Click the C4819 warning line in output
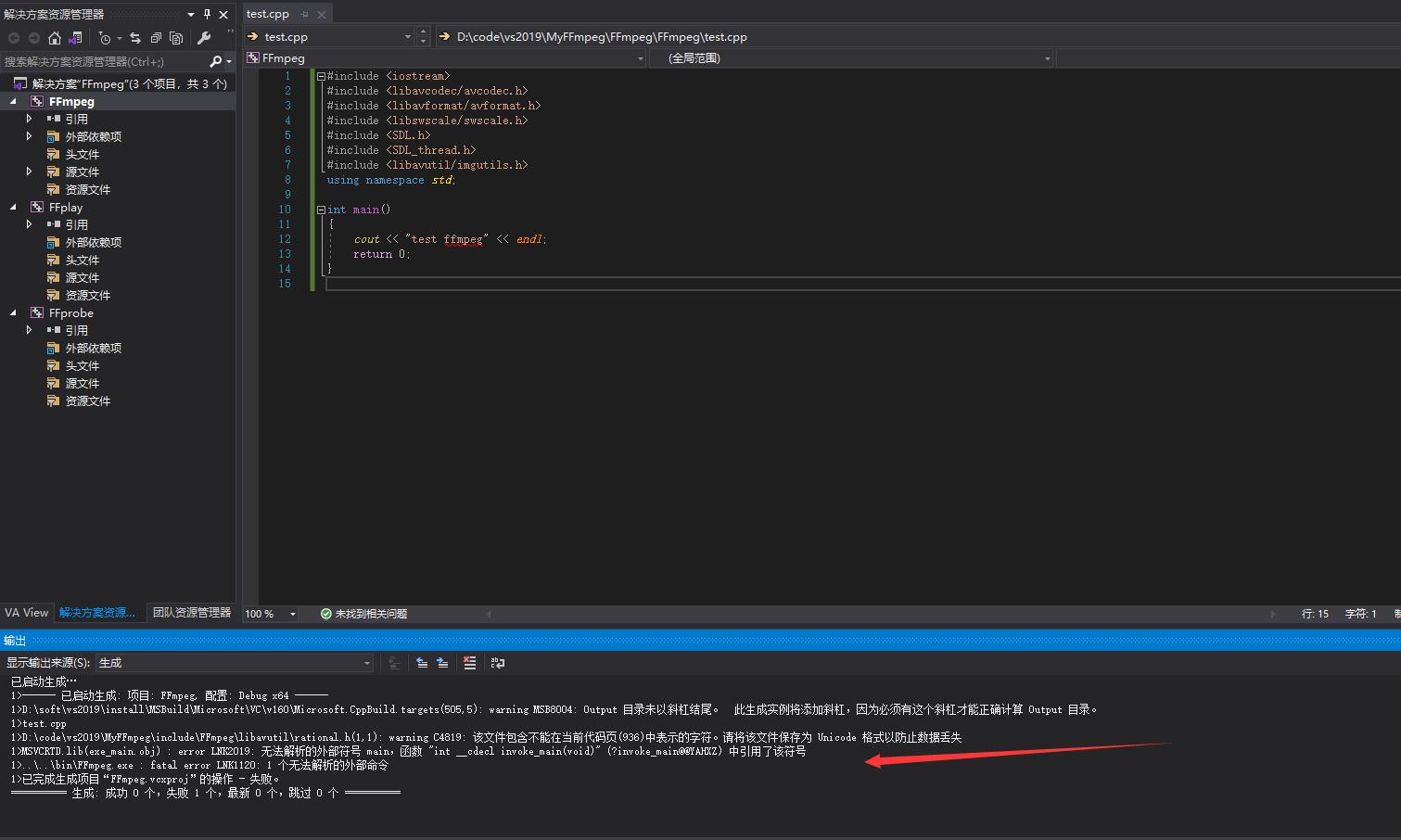The width and height of the screenshot is (1401, 840). [x=486, y=737]
